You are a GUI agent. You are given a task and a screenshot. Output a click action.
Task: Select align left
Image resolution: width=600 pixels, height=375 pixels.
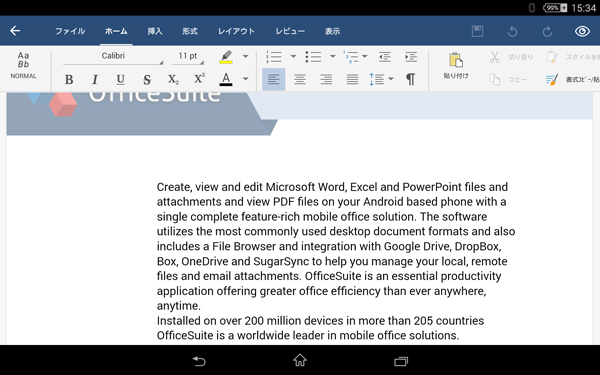[274, 79]
